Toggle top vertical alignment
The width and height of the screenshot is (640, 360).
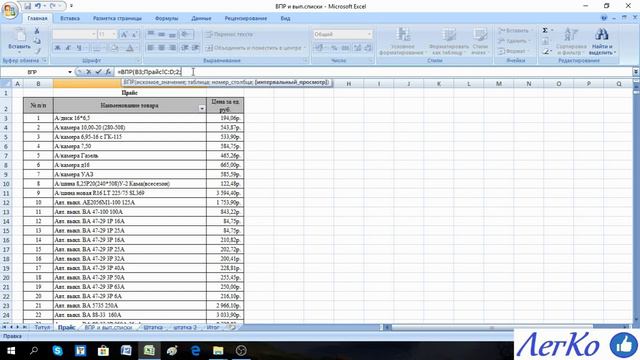(151, 34)
